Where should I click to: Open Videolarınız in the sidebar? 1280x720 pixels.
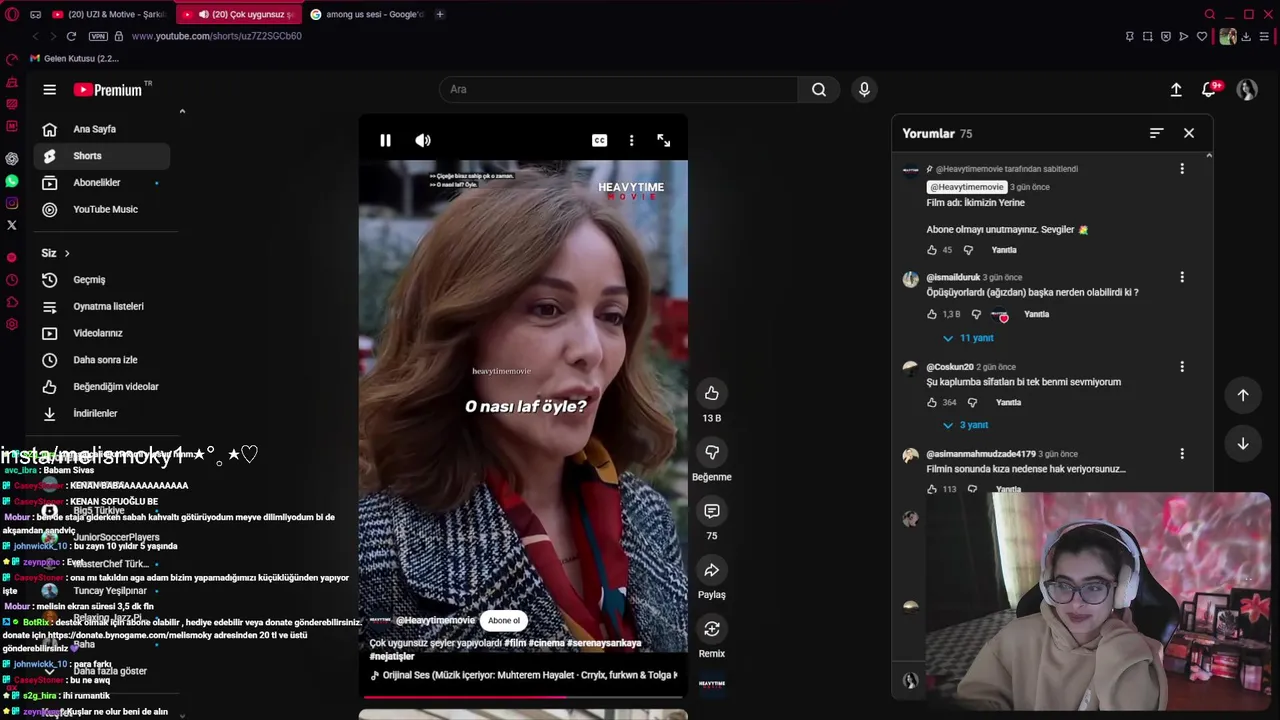(102, 333)
